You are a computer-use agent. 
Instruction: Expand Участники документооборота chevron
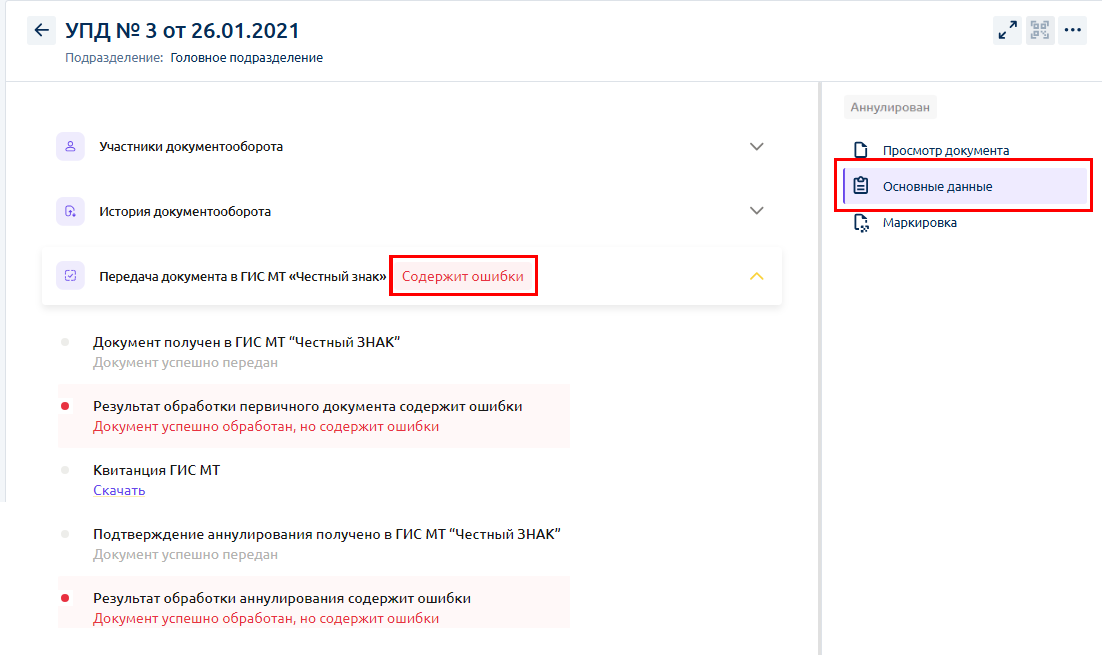click(756, 146)
